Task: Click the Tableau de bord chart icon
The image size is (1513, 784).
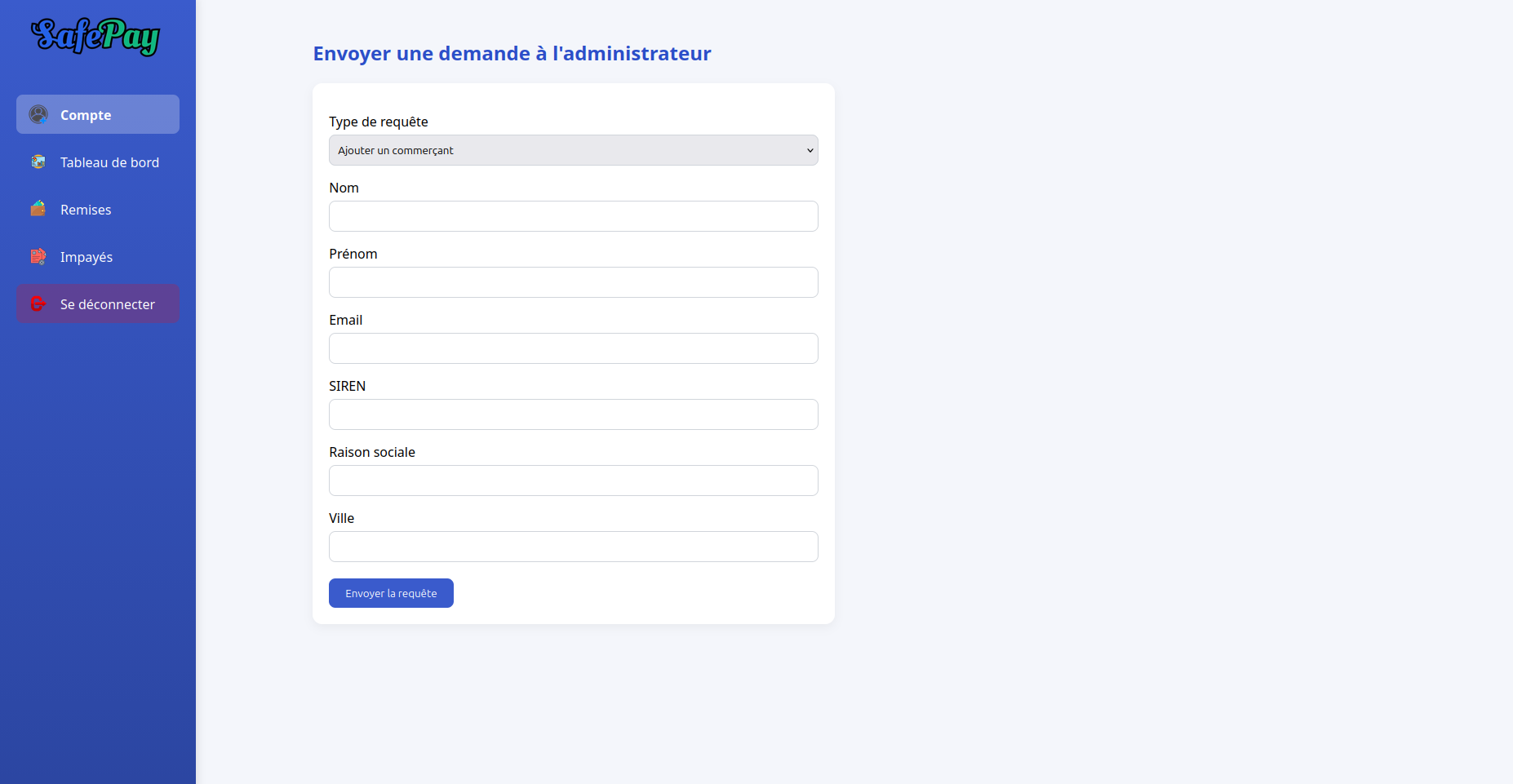Action: (x=38, y=162)
